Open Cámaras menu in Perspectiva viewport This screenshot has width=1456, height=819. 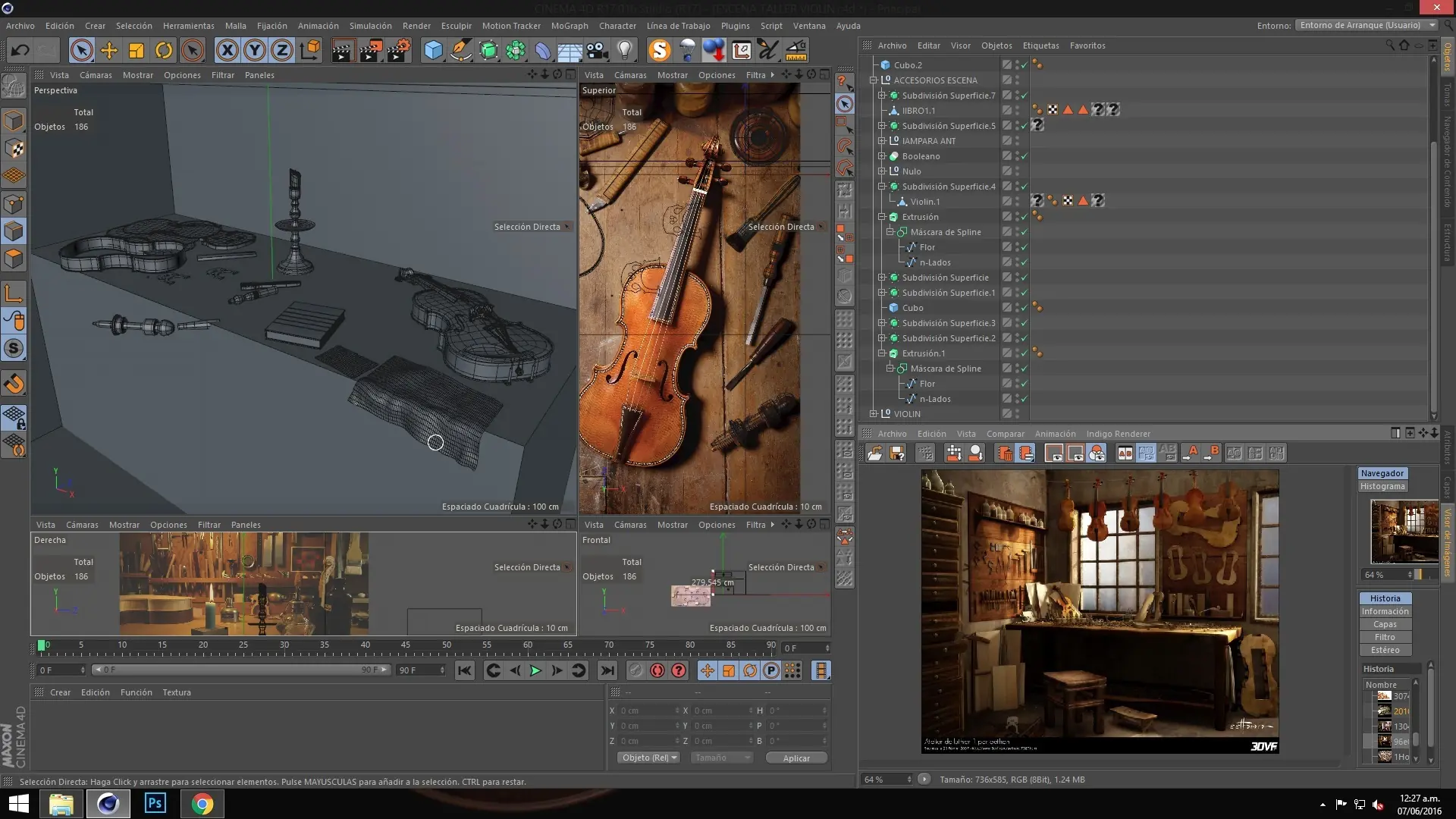click(96, 75)
